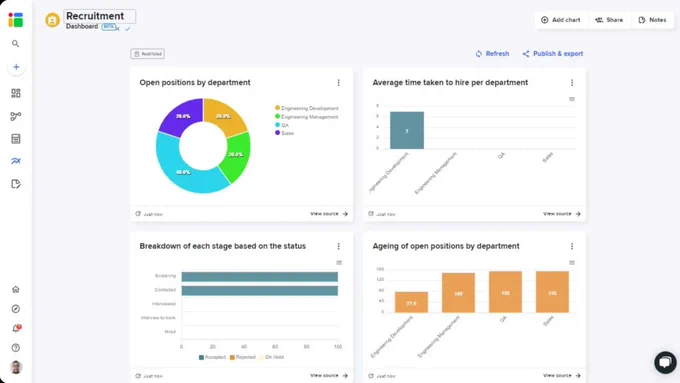Click 'Ageing of open positions by department' title
This screenshot has height=383, width=680.
[x=446, y=246]
